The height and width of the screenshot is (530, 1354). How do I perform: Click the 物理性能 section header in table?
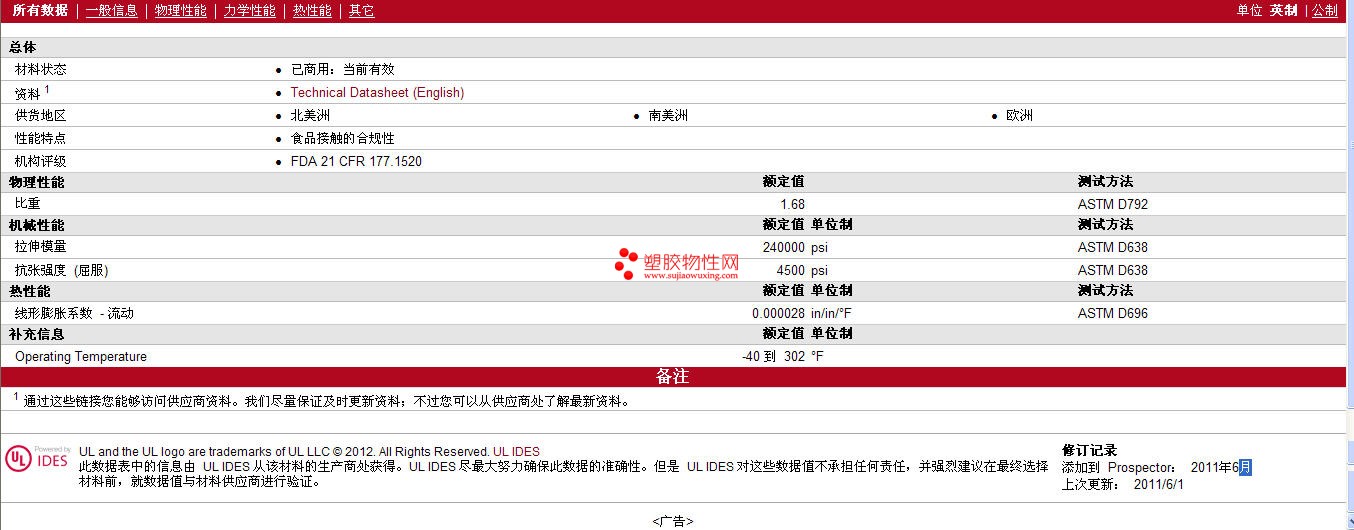(x=37, y=182)
